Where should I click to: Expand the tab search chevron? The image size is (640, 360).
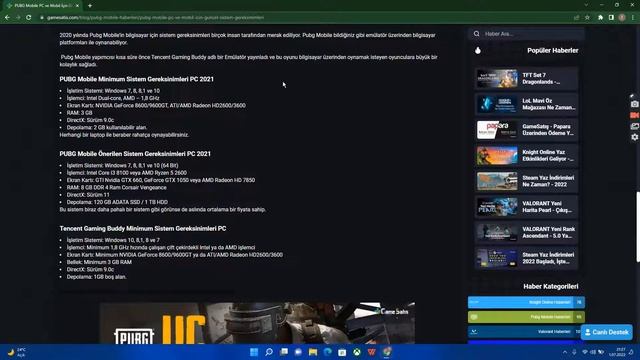[x=586, y=5]
